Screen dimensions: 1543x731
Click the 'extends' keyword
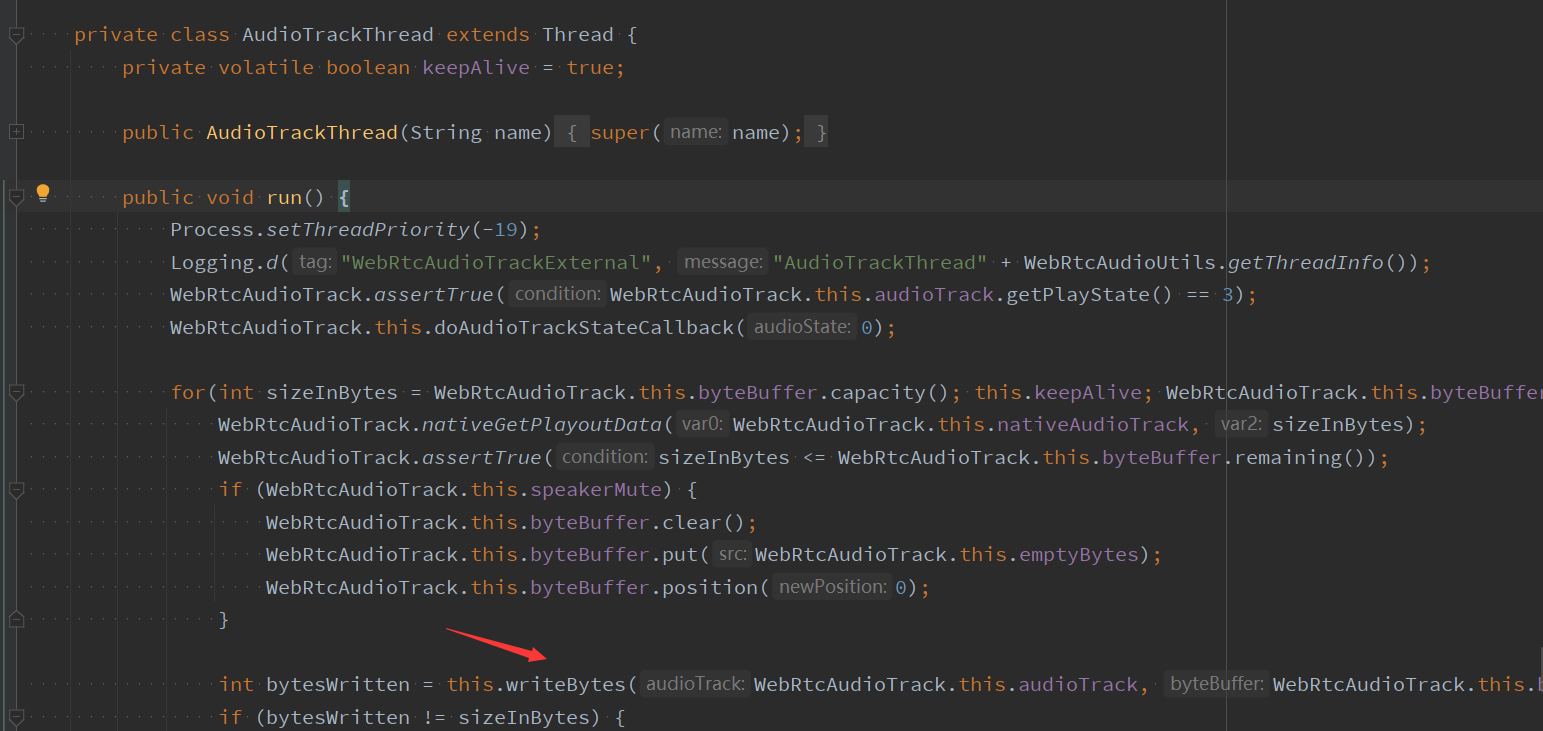point(488,35)
